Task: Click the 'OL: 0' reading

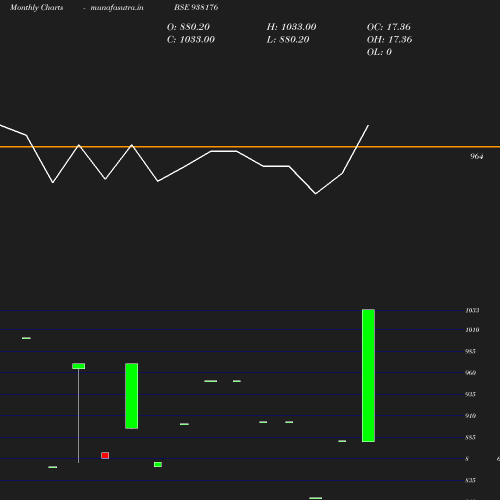Action: 379,52
